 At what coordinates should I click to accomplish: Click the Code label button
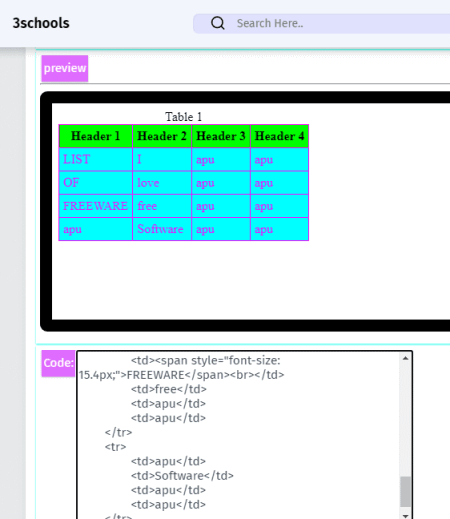pos(58,363)
